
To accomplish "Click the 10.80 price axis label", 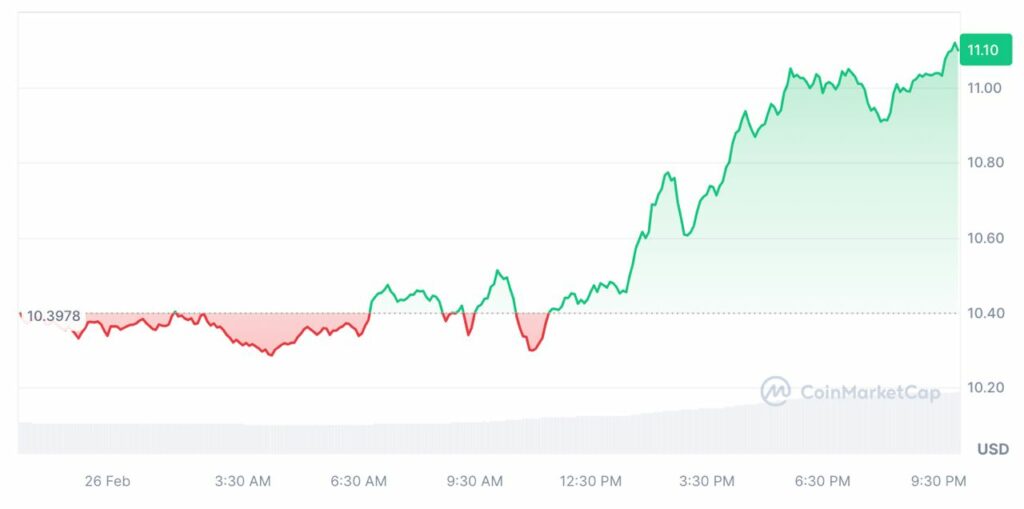I will [984, 163].
